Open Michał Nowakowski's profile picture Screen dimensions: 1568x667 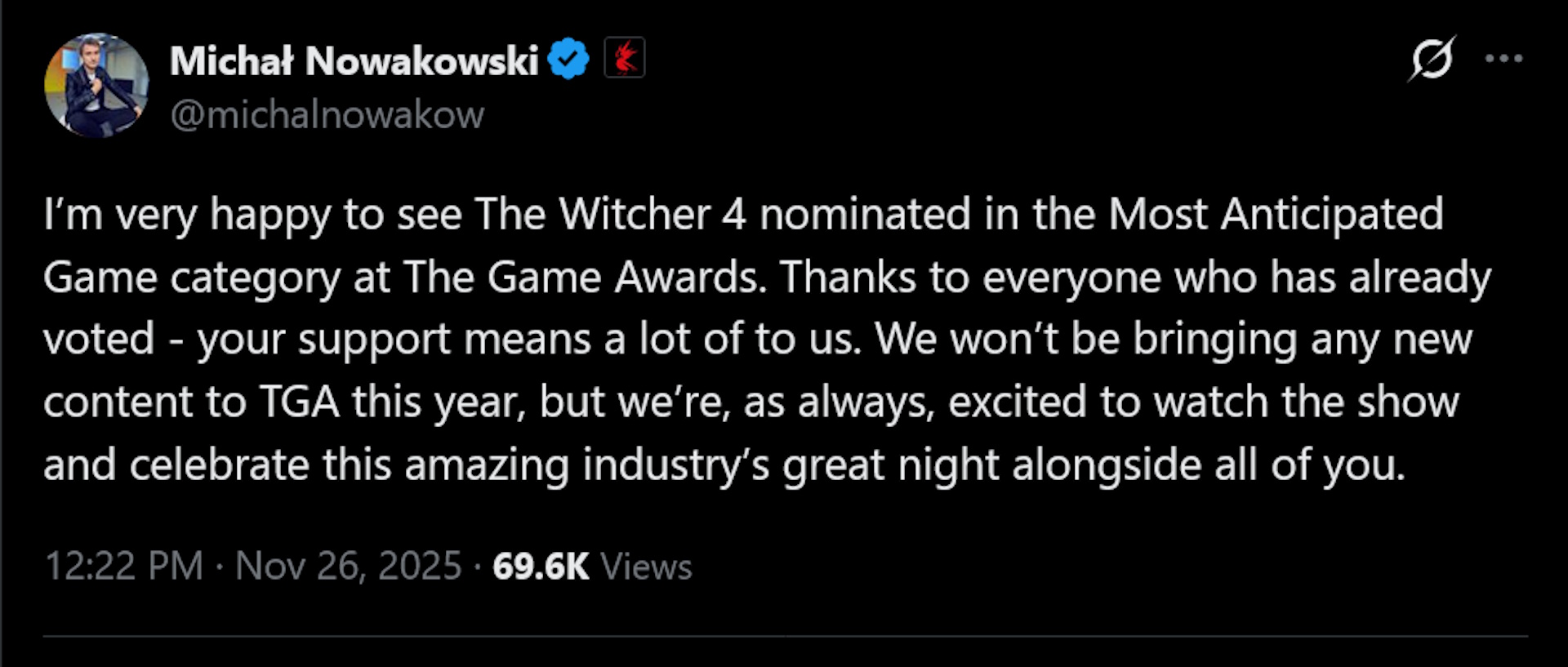click(96, 85)
